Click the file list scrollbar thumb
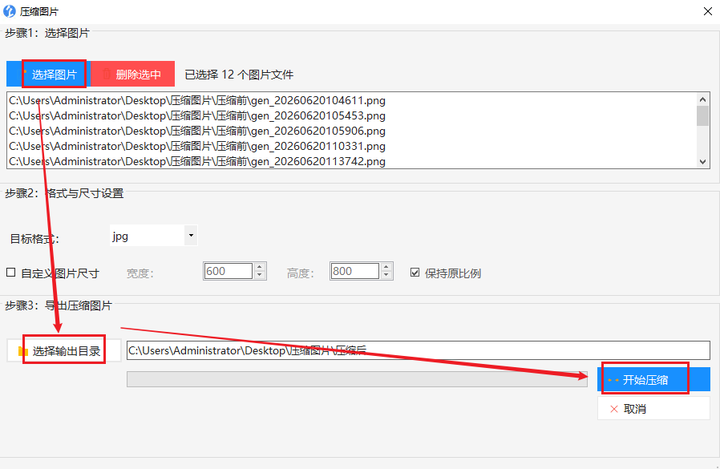 (x=703, y=116)
